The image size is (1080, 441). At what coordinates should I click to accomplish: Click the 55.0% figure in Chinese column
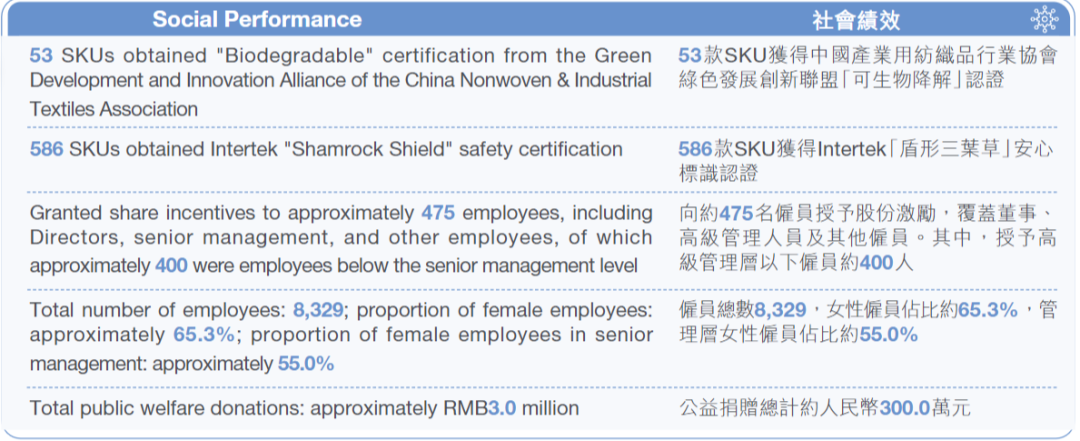pyautogui.click(x=889, y=335)
